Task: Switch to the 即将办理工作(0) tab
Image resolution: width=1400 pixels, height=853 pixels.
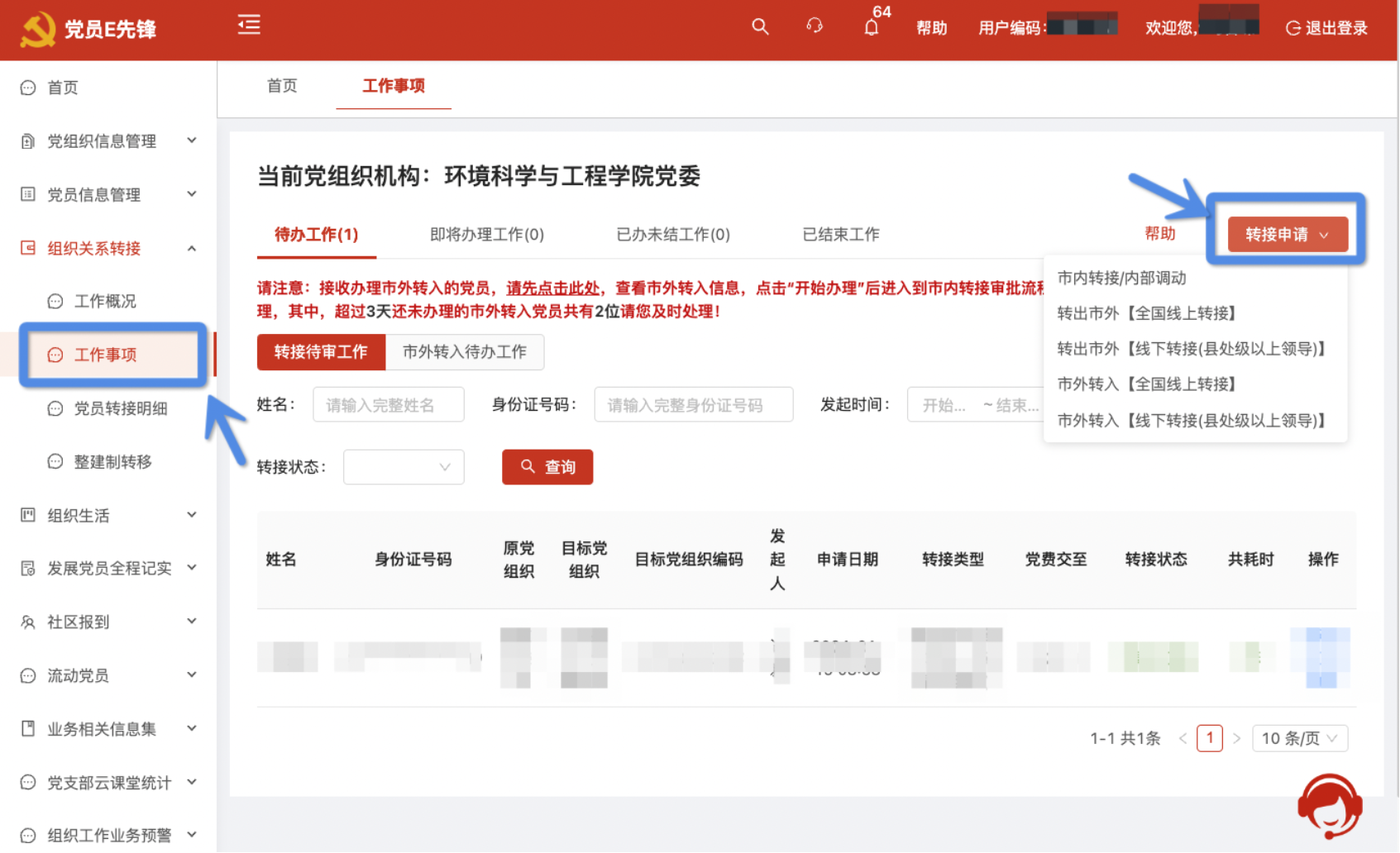Action: pos(485,234)
